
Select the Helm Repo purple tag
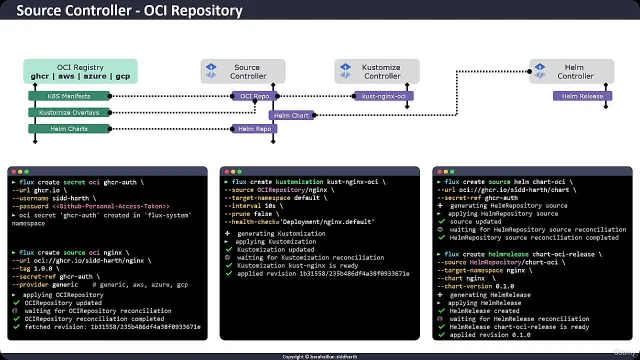click(x=255, y=129)
